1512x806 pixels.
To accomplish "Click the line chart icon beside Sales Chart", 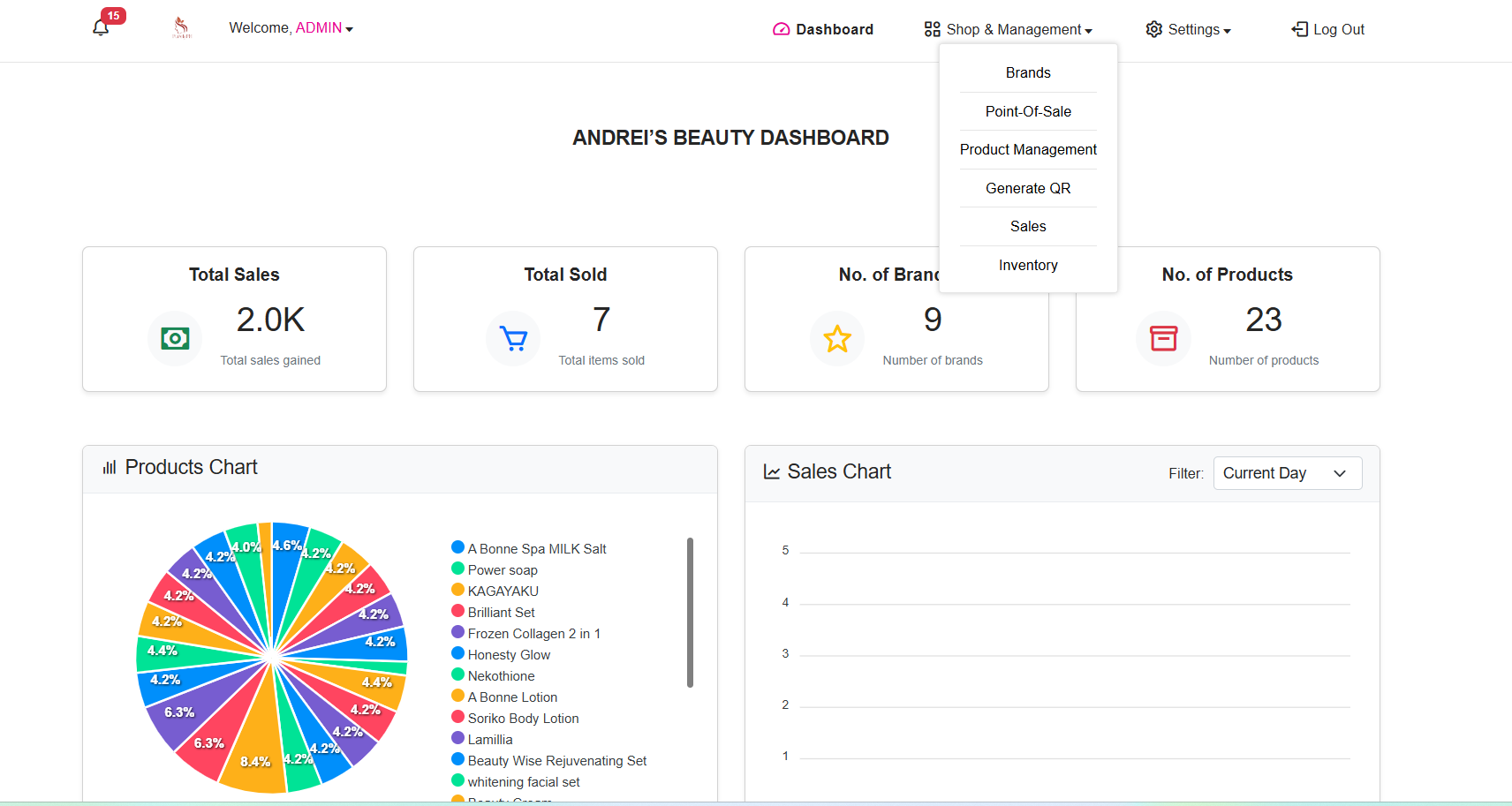I will tap(770, 471).
